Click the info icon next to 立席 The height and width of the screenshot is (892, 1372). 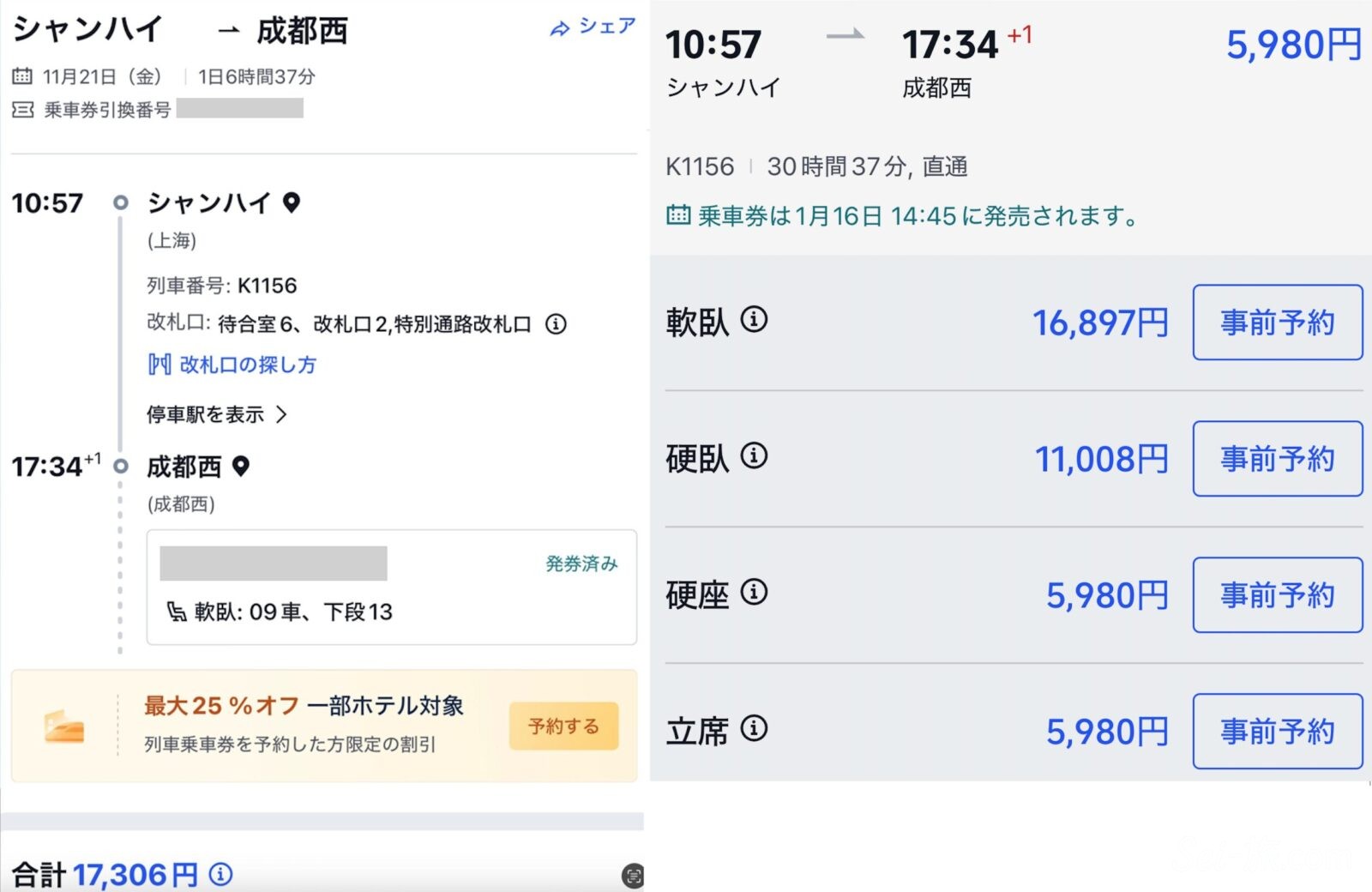click(x=754, y=728)
